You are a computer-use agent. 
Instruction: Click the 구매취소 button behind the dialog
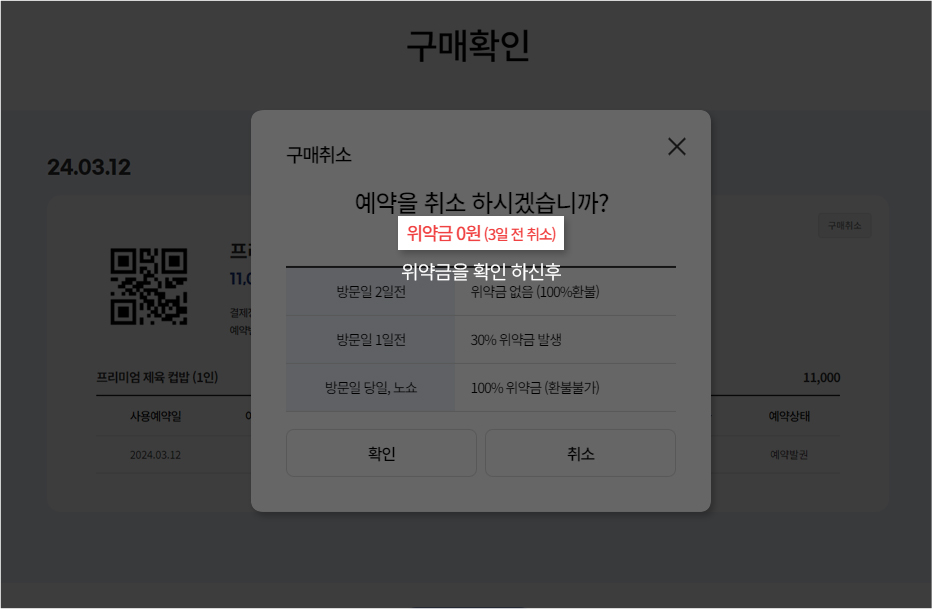[845, 224]
